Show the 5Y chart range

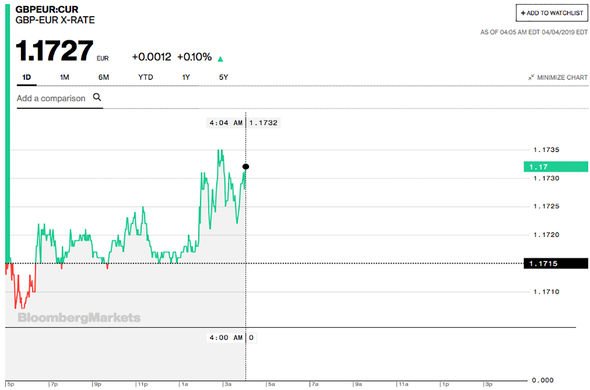[224, 77]
